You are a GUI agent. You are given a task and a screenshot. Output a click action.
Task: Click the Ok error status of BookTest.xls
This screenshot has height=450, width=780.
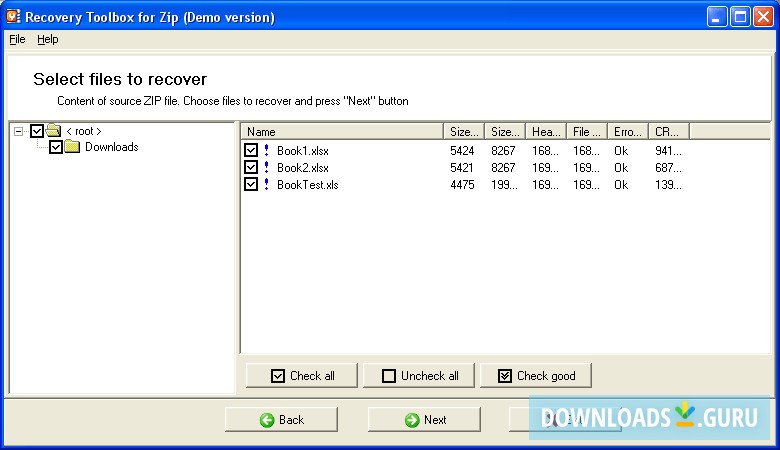click(x=621, y=184)
